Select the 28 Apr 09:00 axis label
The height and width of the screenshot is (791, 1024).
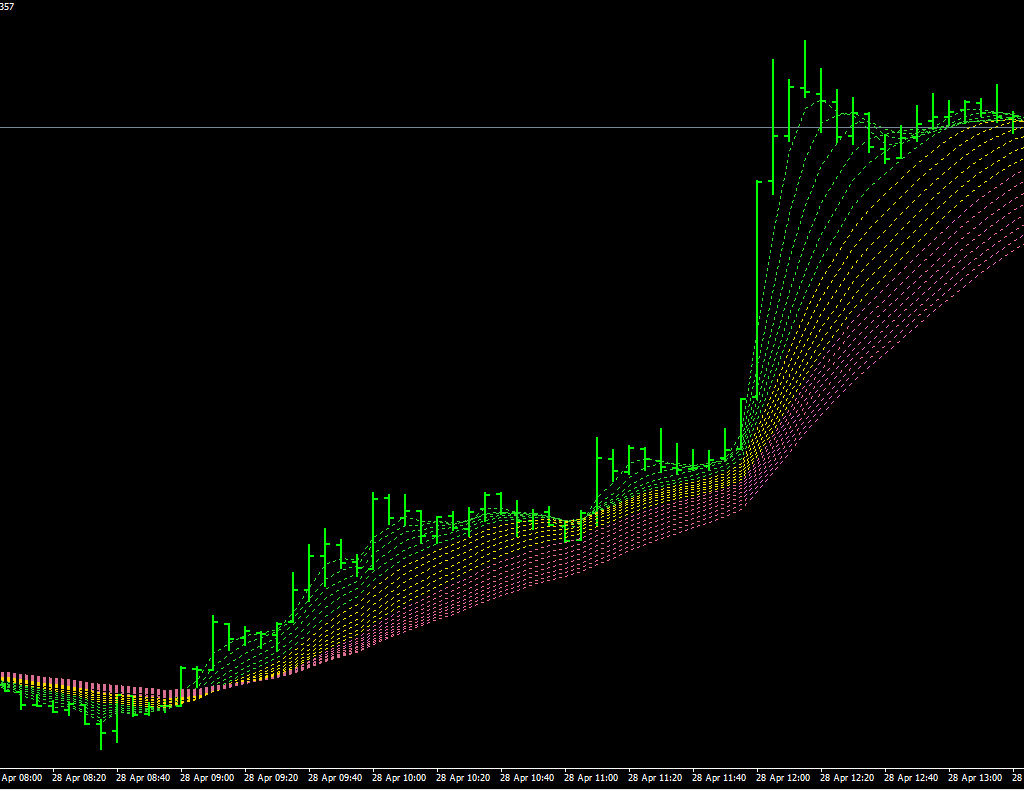(208, 777)
